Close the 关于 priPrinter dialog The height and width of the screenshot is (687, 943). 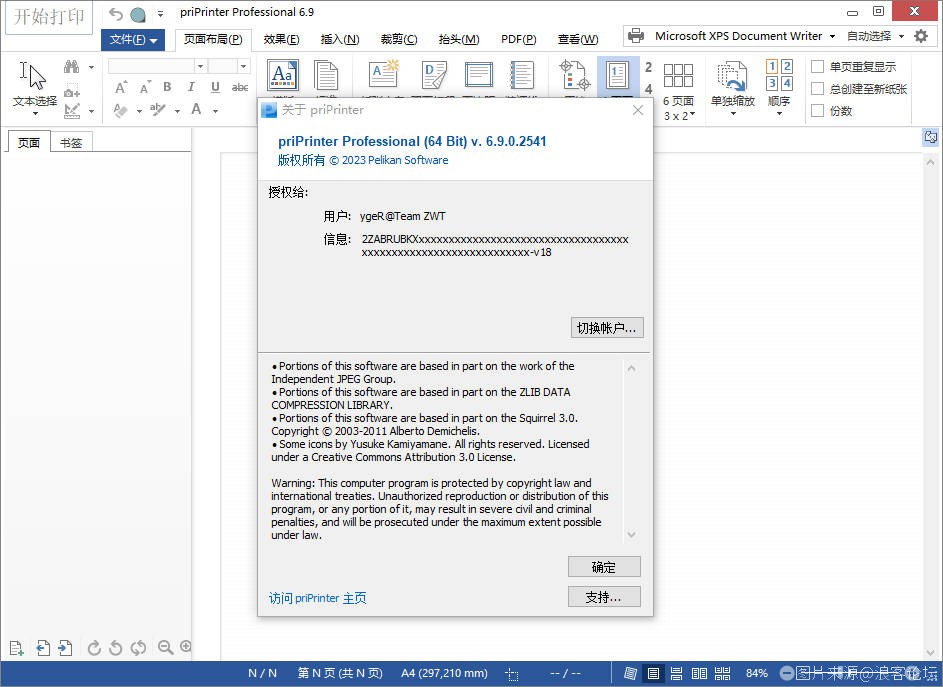click(x=638, y=110)
